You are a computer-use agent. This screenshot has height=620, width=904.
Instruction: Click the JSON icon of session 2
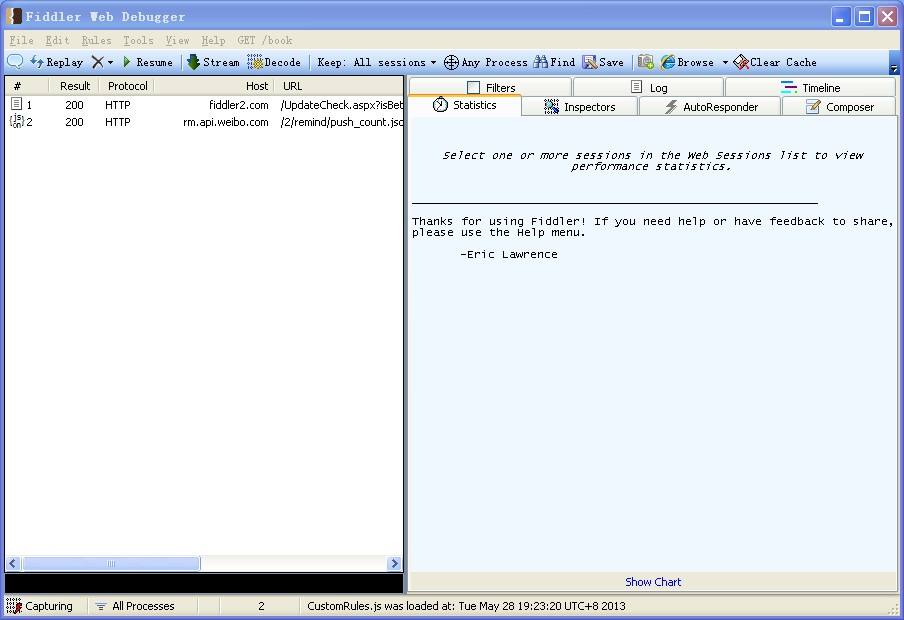click(16, 121)
